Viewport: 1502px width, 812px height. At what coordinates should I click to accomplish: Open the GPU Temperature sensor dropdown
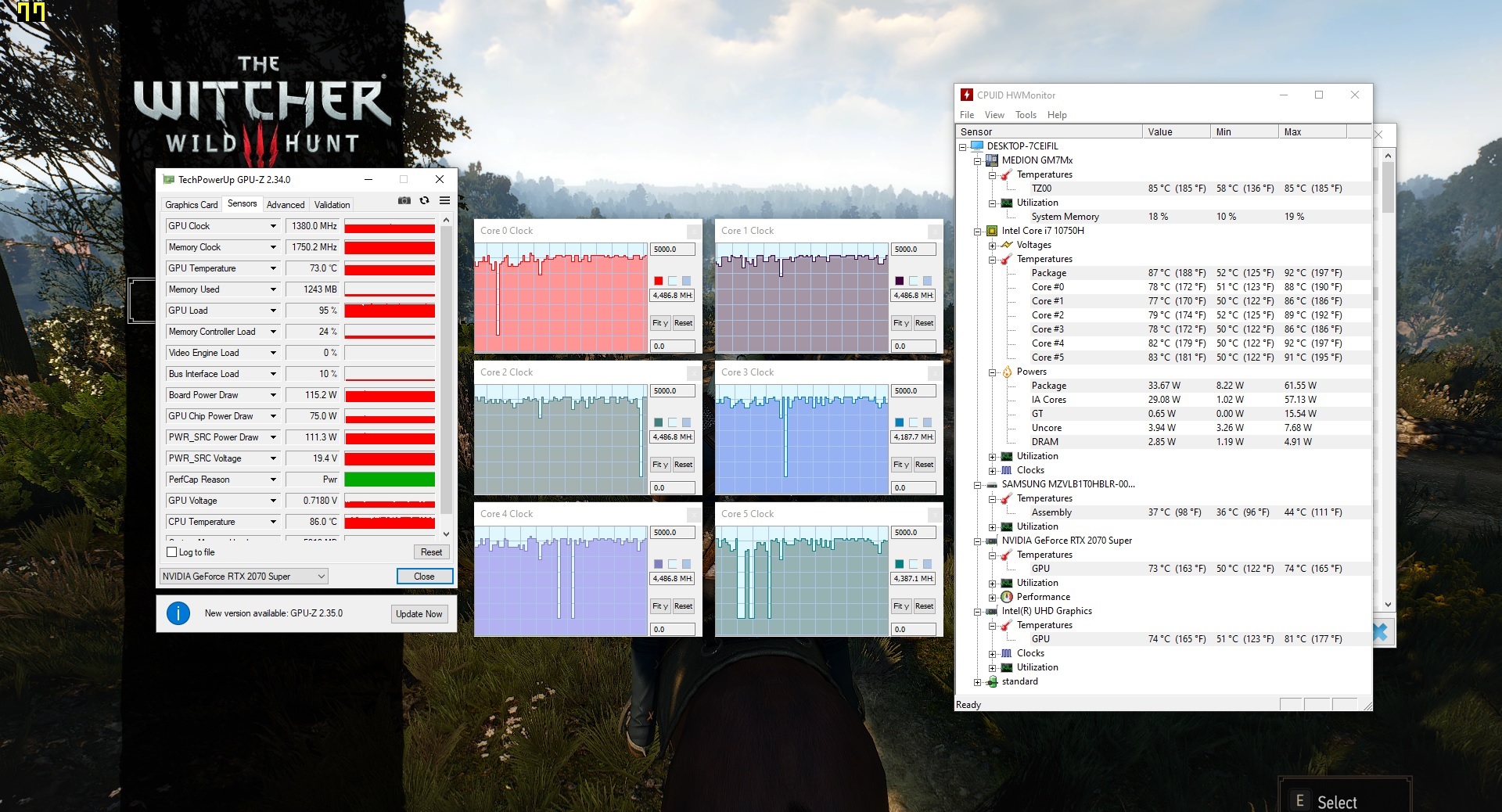click(x=273, y=268)
